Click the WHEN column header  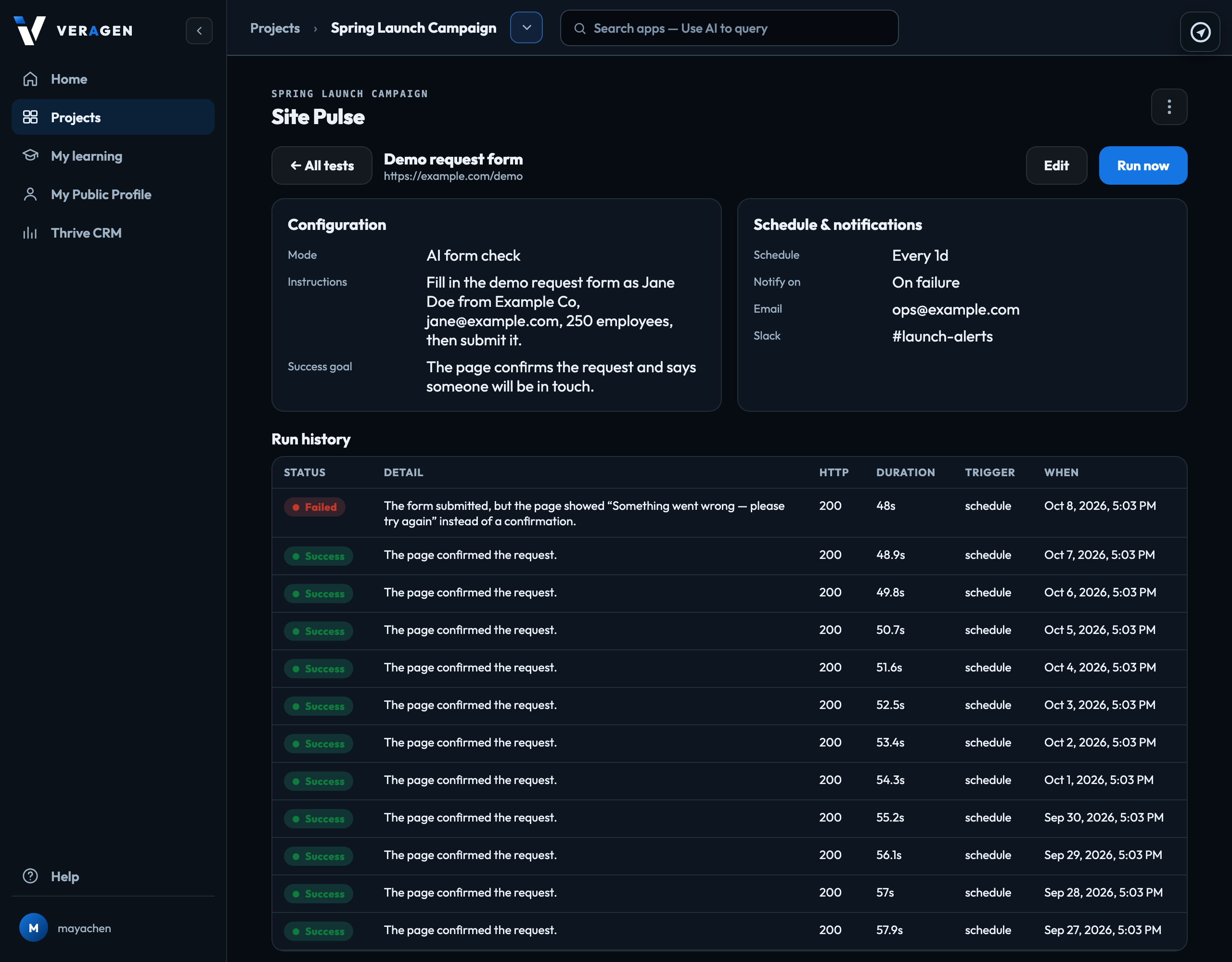(1061, 472)
